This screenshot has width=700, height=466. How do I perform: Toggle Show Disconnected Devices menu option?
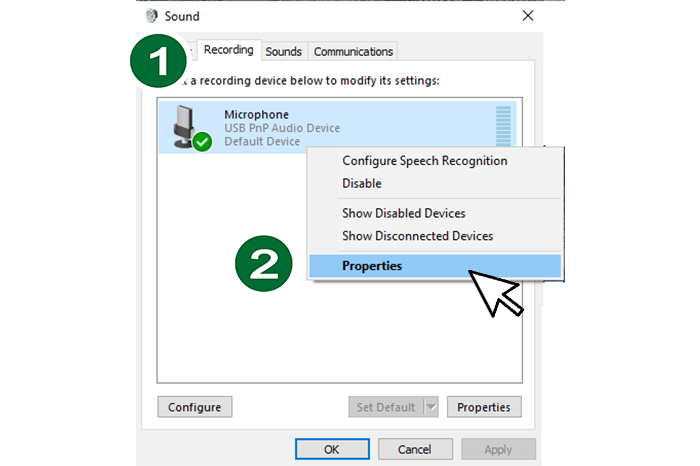coord(417,236)
